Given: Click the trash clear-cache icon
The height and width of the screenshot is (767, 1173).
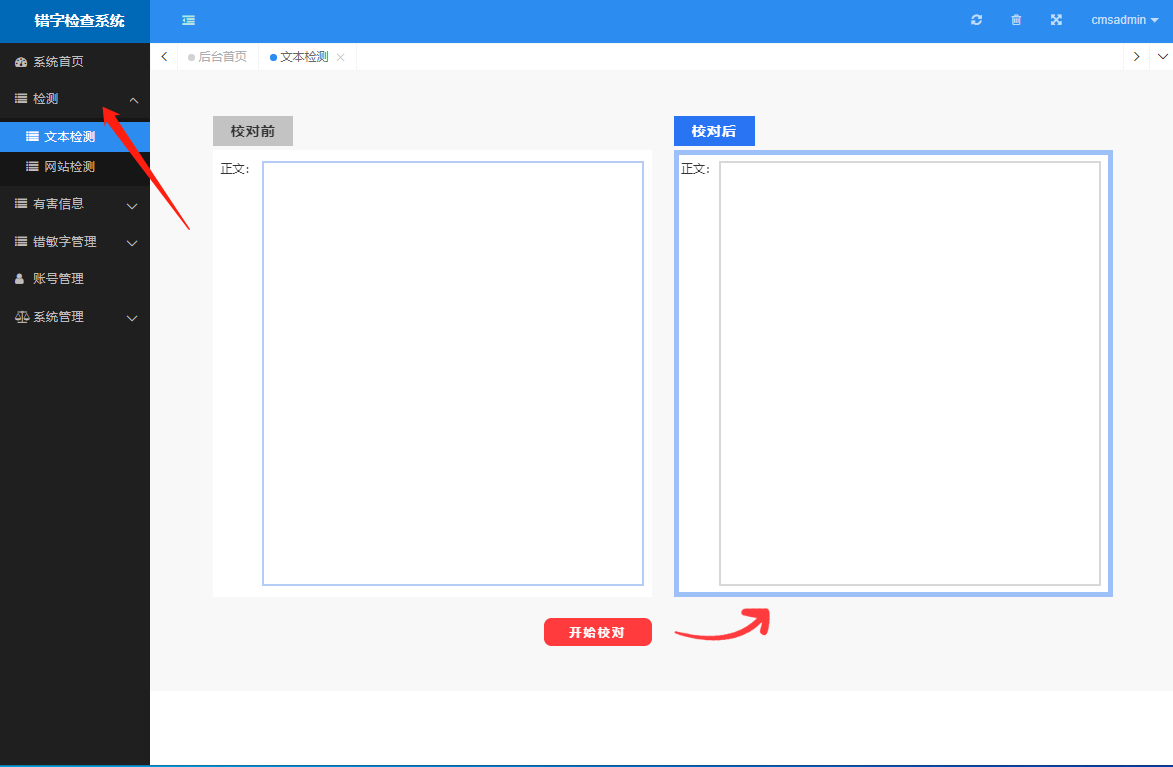Looking at the screenshot, I should [1016, 20].
